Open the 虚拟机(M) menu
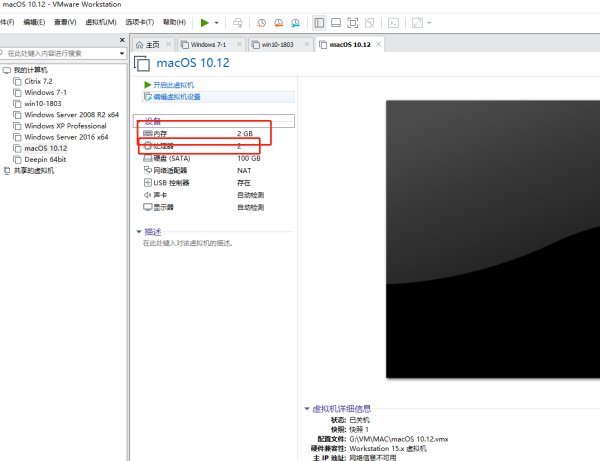The height and width of the screenshot is (461, 600). [x=101, y=22]
